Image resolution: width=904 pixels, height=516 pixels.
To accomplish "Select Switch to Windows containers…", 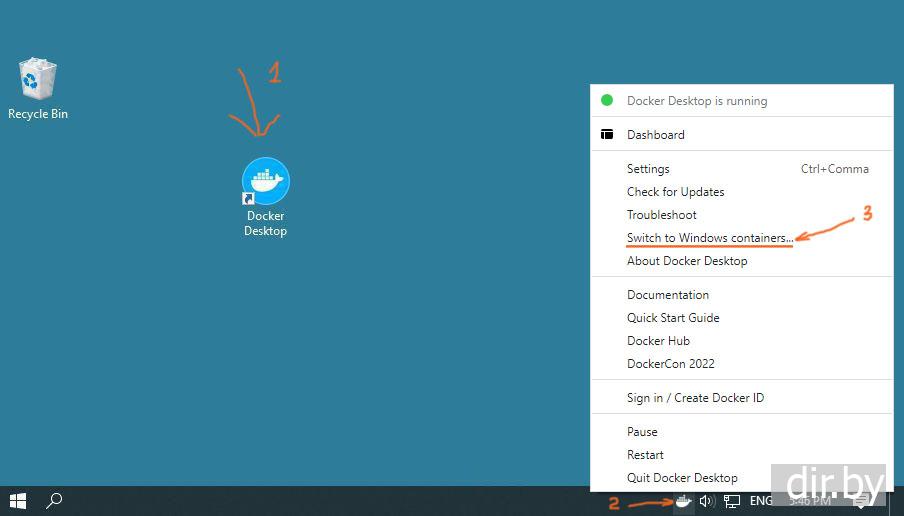I will [x=742, y=238].
